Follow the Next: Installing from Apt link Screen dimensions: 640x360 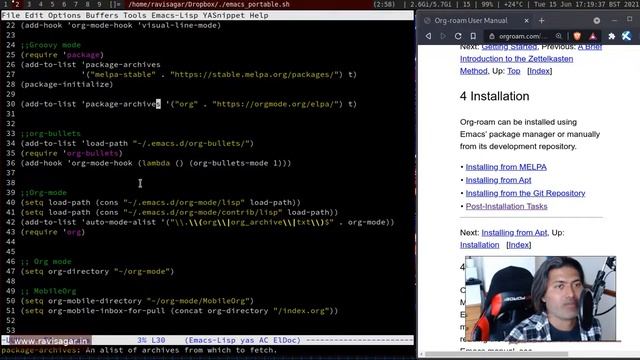coord(514,233)
